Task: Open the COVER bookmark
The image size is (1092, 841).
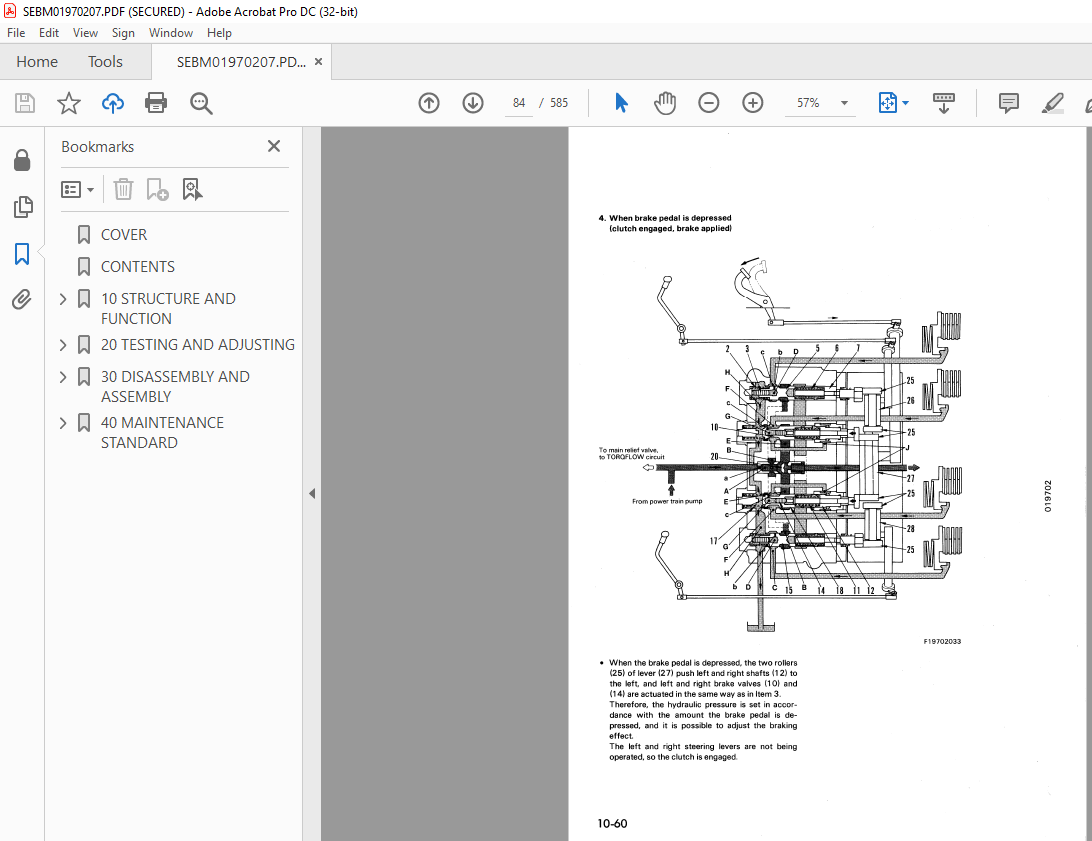Action: [124, 235]
